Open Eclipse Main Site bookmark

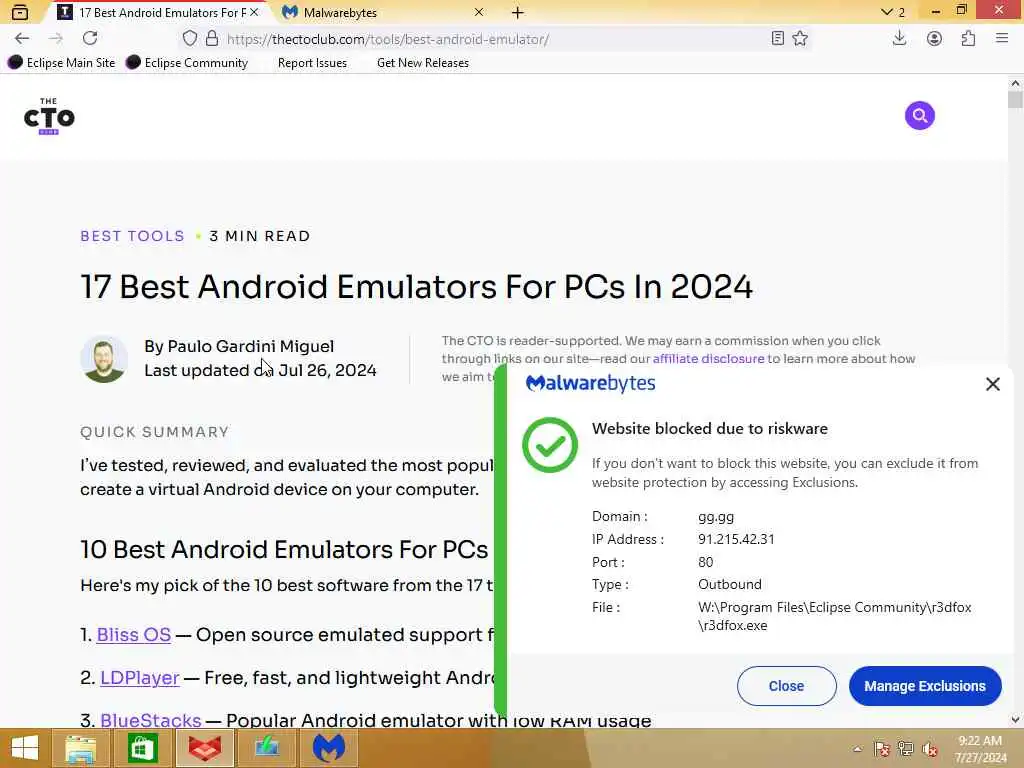click(x=61, y=63)
